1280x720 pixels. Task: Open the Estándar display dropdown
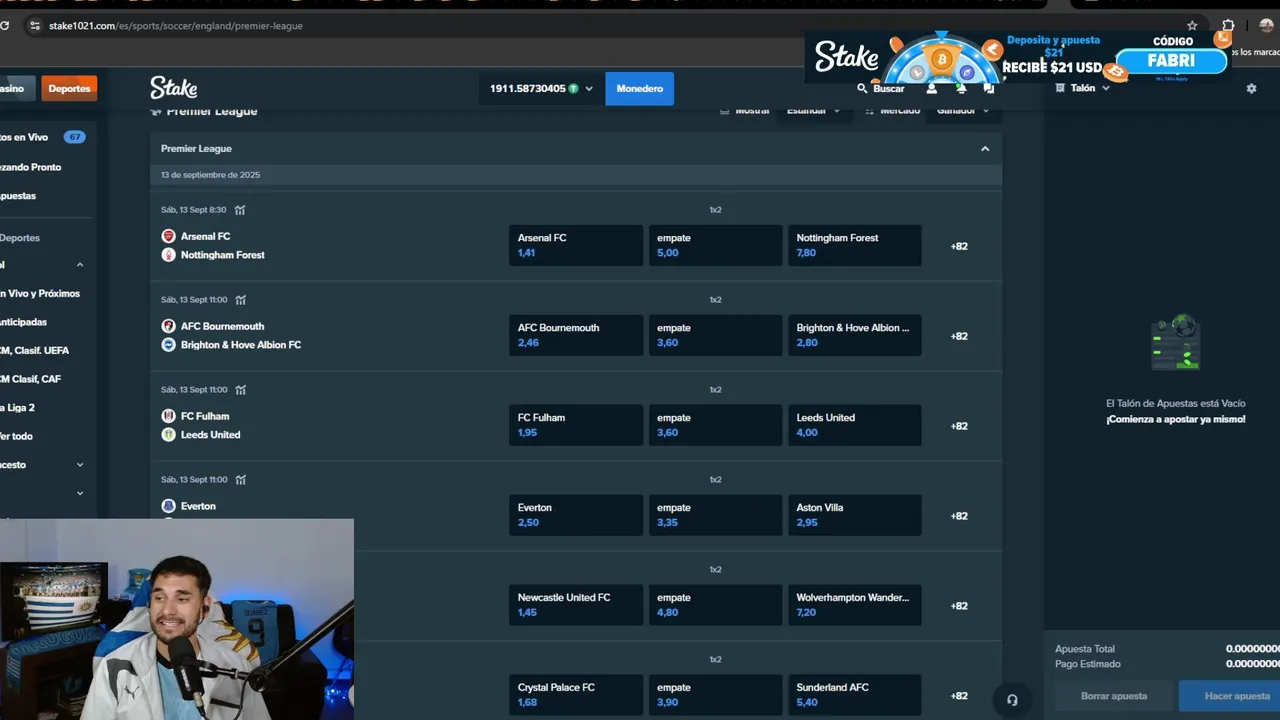(x=812, y=111)
